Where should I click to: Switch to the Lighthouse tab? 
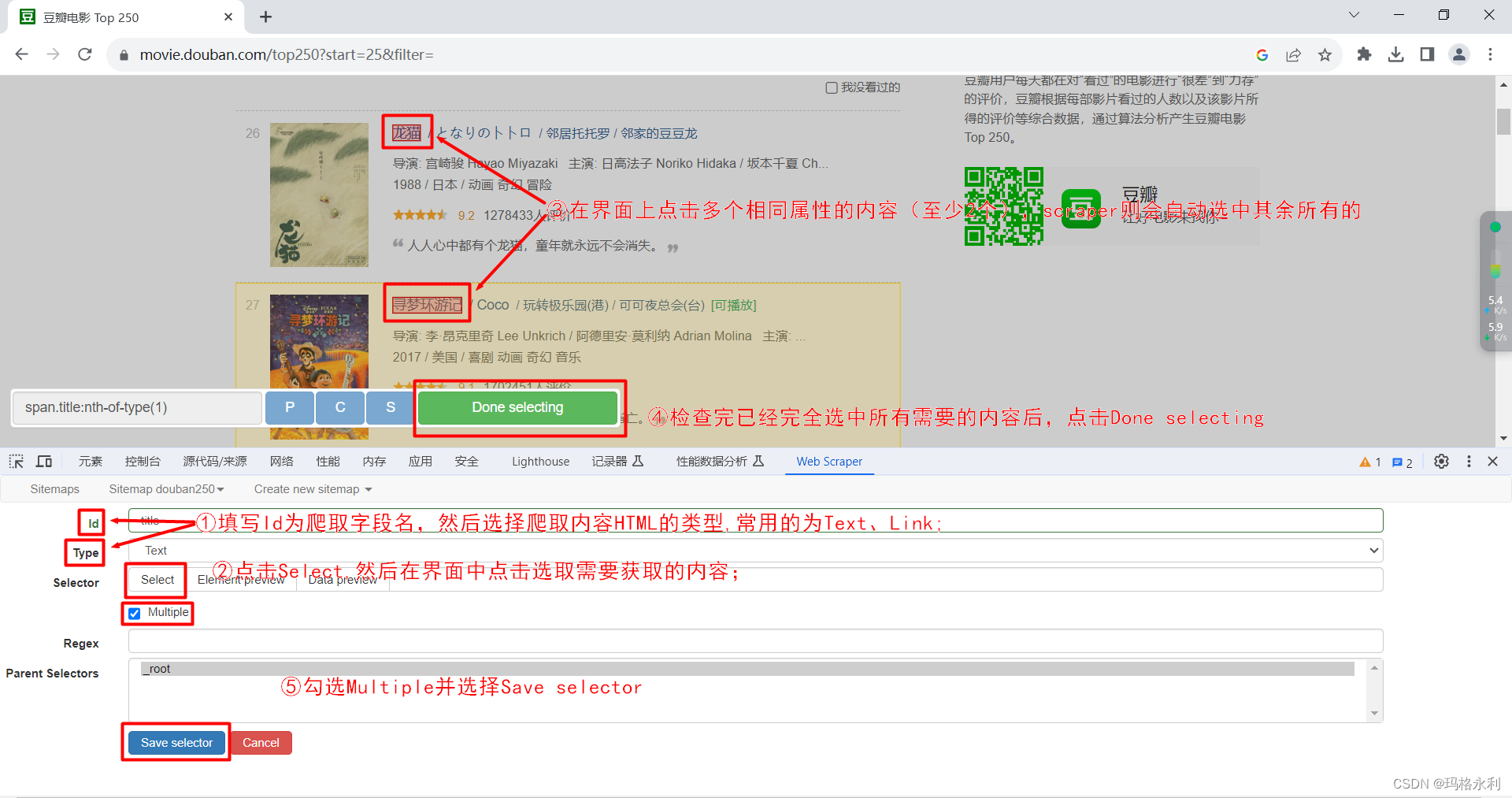click(540, 462)
